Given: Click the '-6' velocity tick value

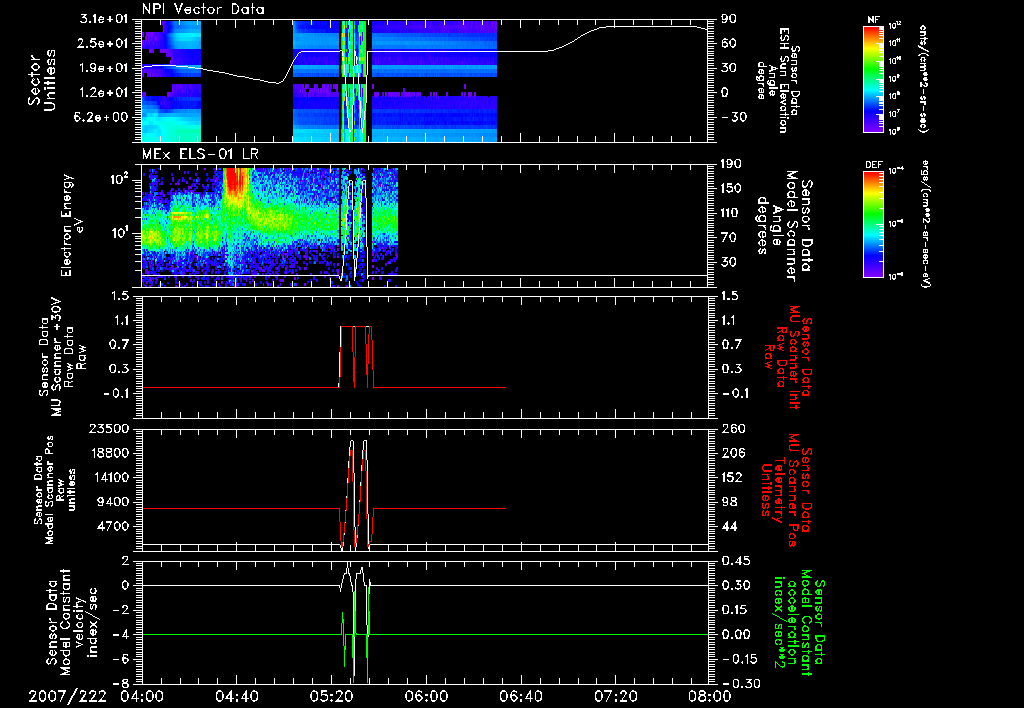Looking at the screenshot, I should [122, 659].
